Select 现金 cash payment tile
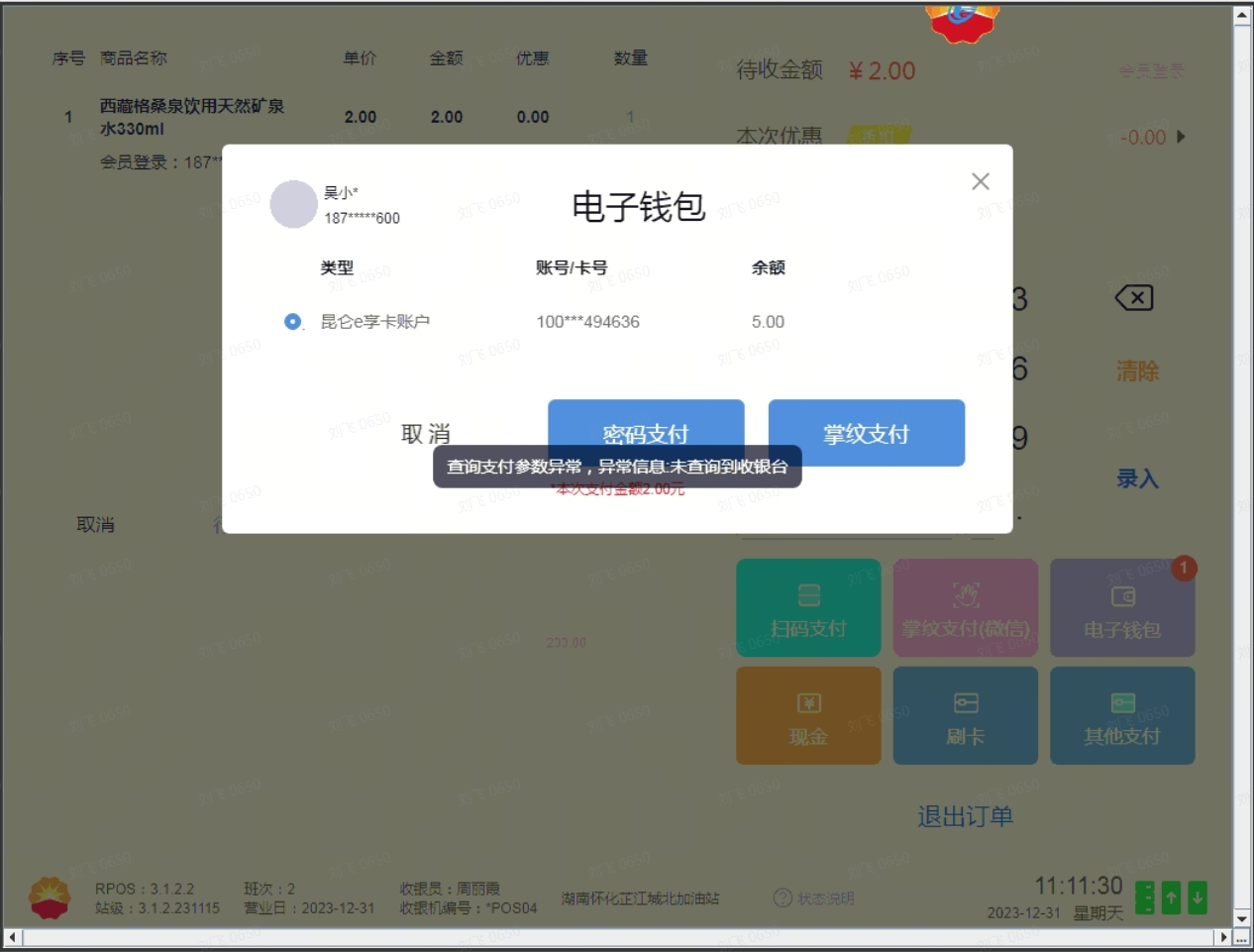Image resolution: width=1254 pixels, height=952 pixels. click(807, 715)
